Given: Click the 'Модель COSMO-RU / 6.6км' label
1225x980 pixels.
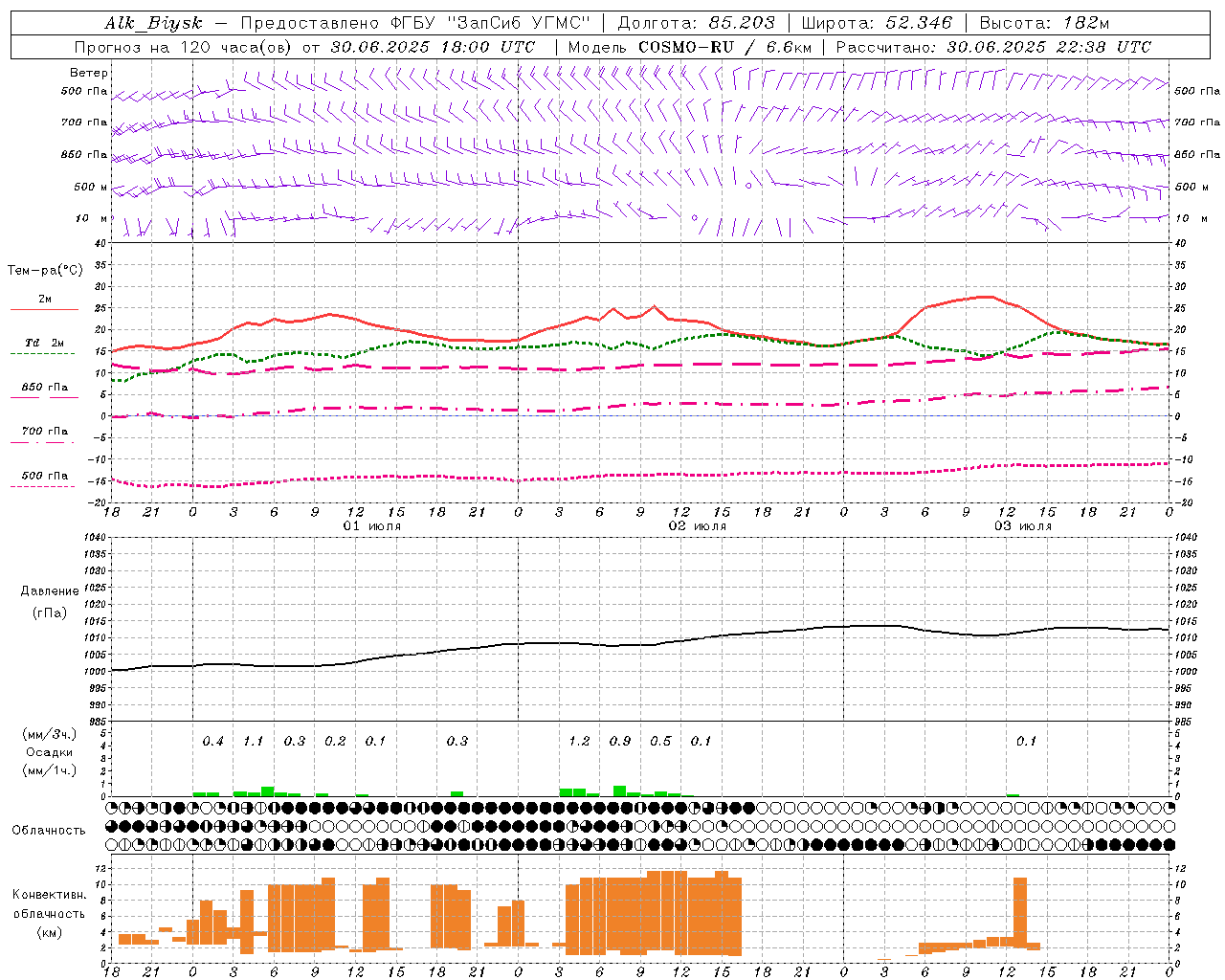Looking at the screenshot, I should click(690, 47).
